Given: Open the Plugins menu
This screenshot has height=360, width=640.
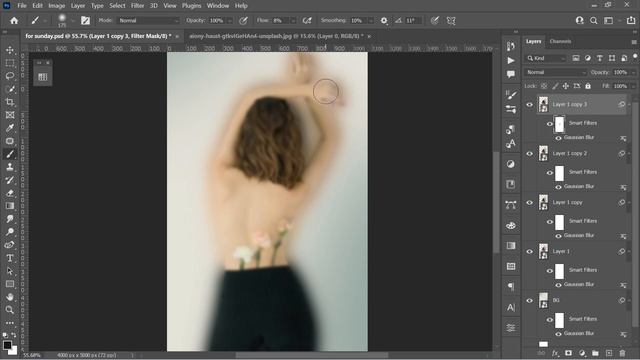Looking at the screenshot, I should coord(191,6).
